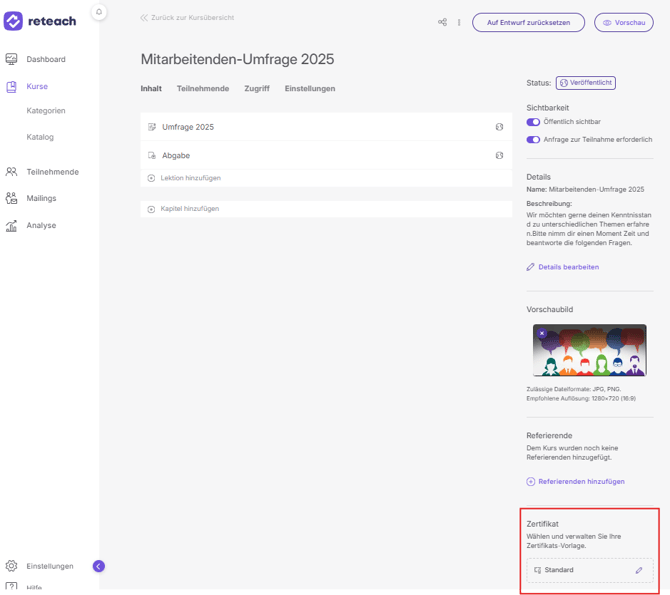The width and height of the screenshot is (670, 595).
Task: Click the Mailings icon
Action: (12, 198)
